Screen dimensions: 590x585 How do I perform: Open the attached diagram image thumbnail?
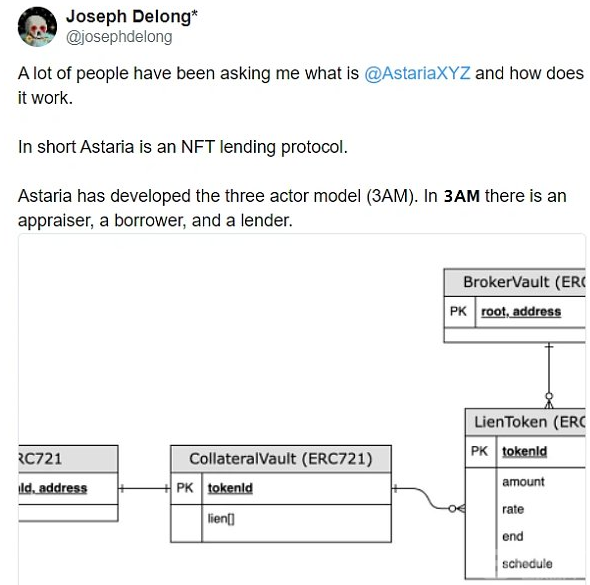coord(302,409)
